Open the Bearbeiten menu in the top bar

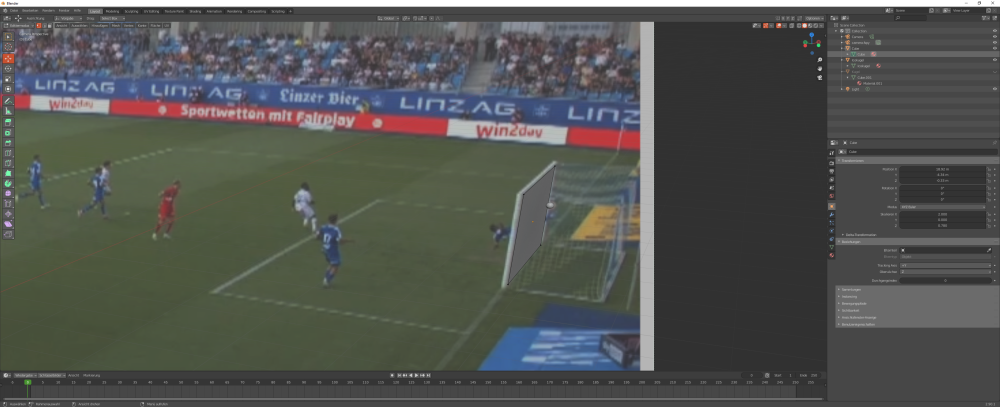pyautogui.click(x=30, y=11)
